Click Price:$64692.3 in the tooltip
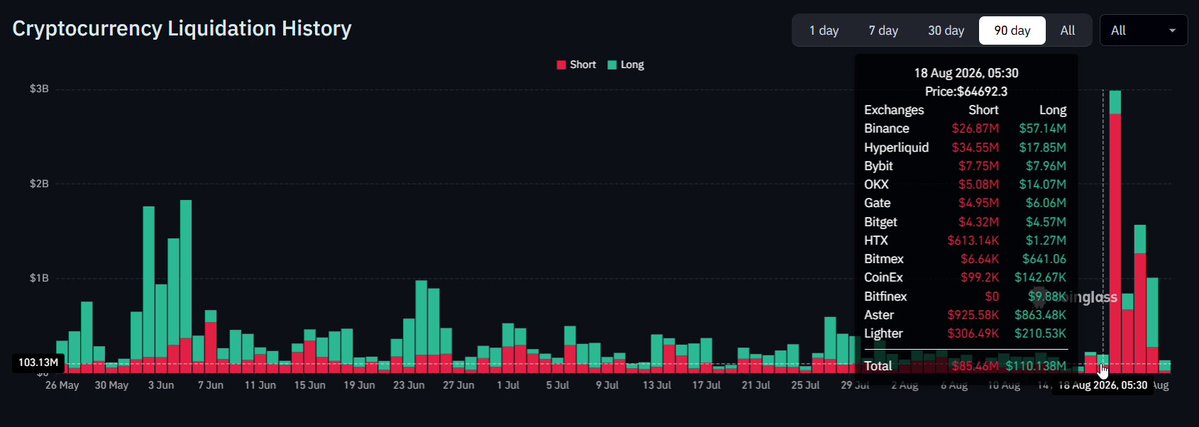This screenshot has width=1199, height=427. pyautogui.click(x=966, y=91)
